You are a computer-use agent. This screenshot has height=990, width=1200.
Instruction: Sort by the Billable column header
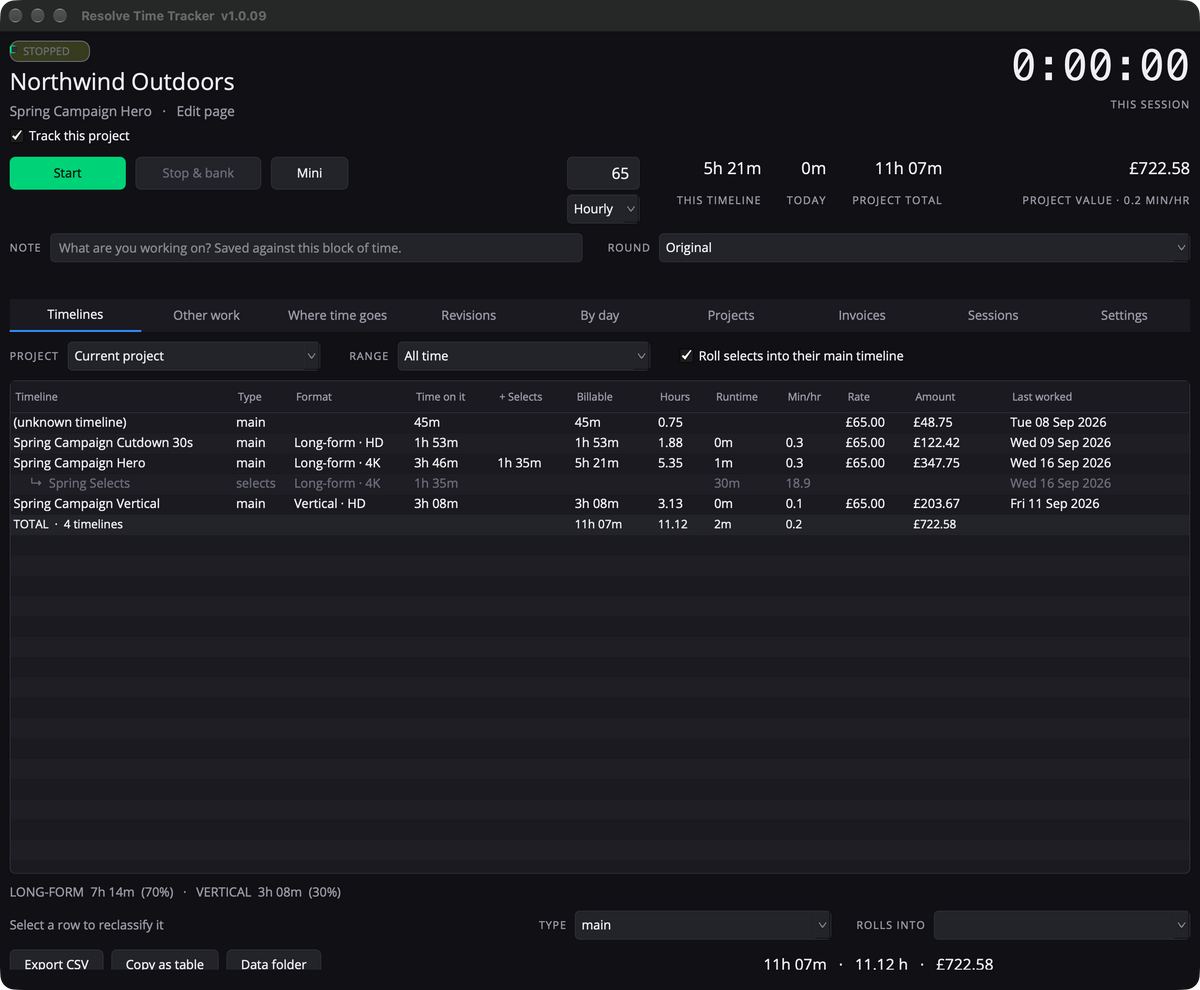coord(614,397)
